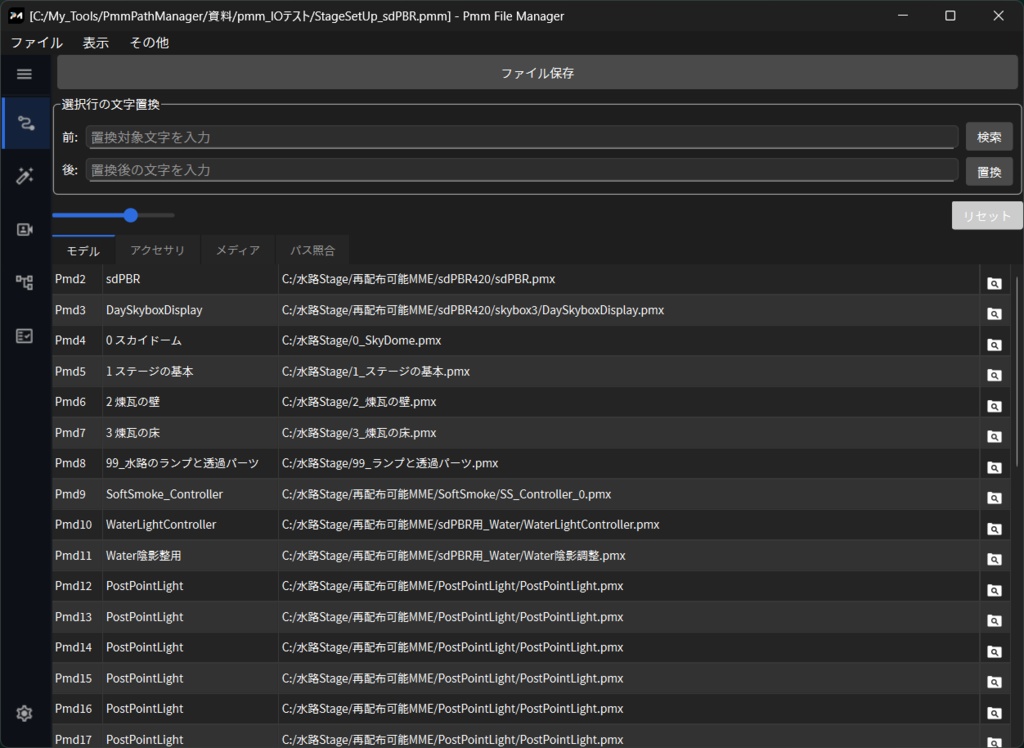Open the camera/ID panel from the sidebar
Screen dimensions: 1024x748
[24, 229]
